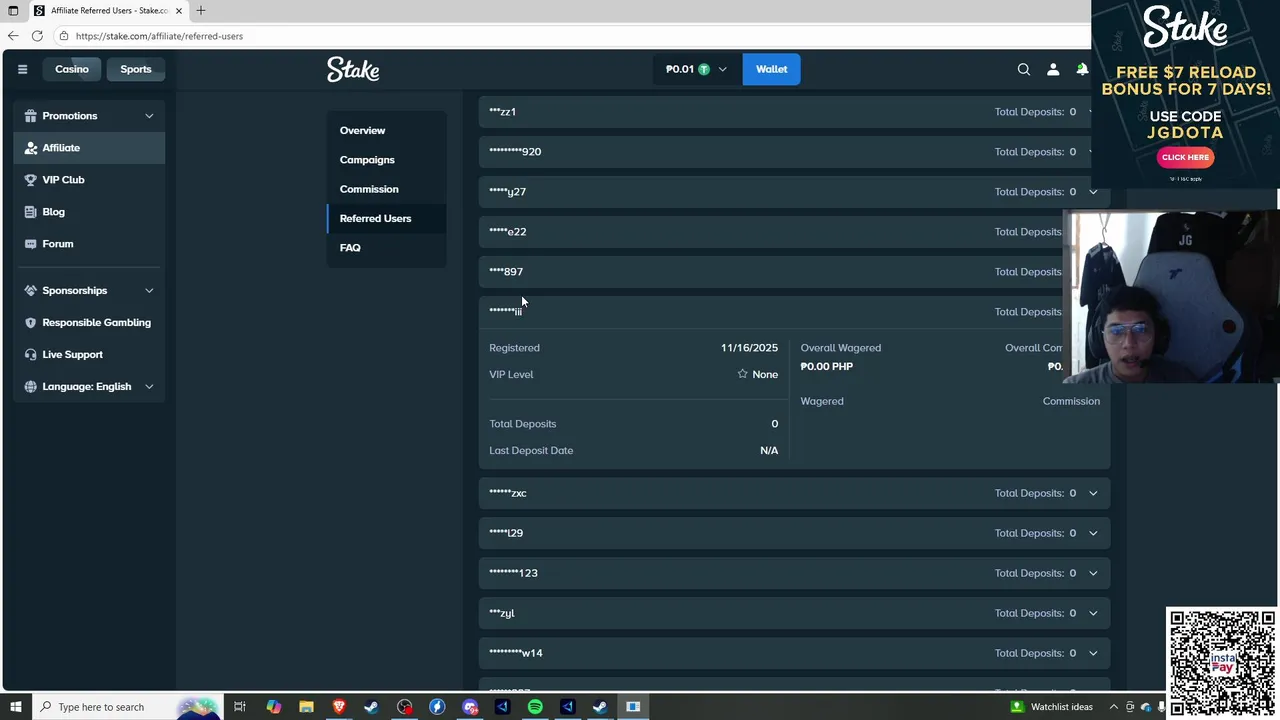This screenshot has height=720, width=1280.
Task: Open Brave browser from taskbar
Action: (x=339, y=707)
